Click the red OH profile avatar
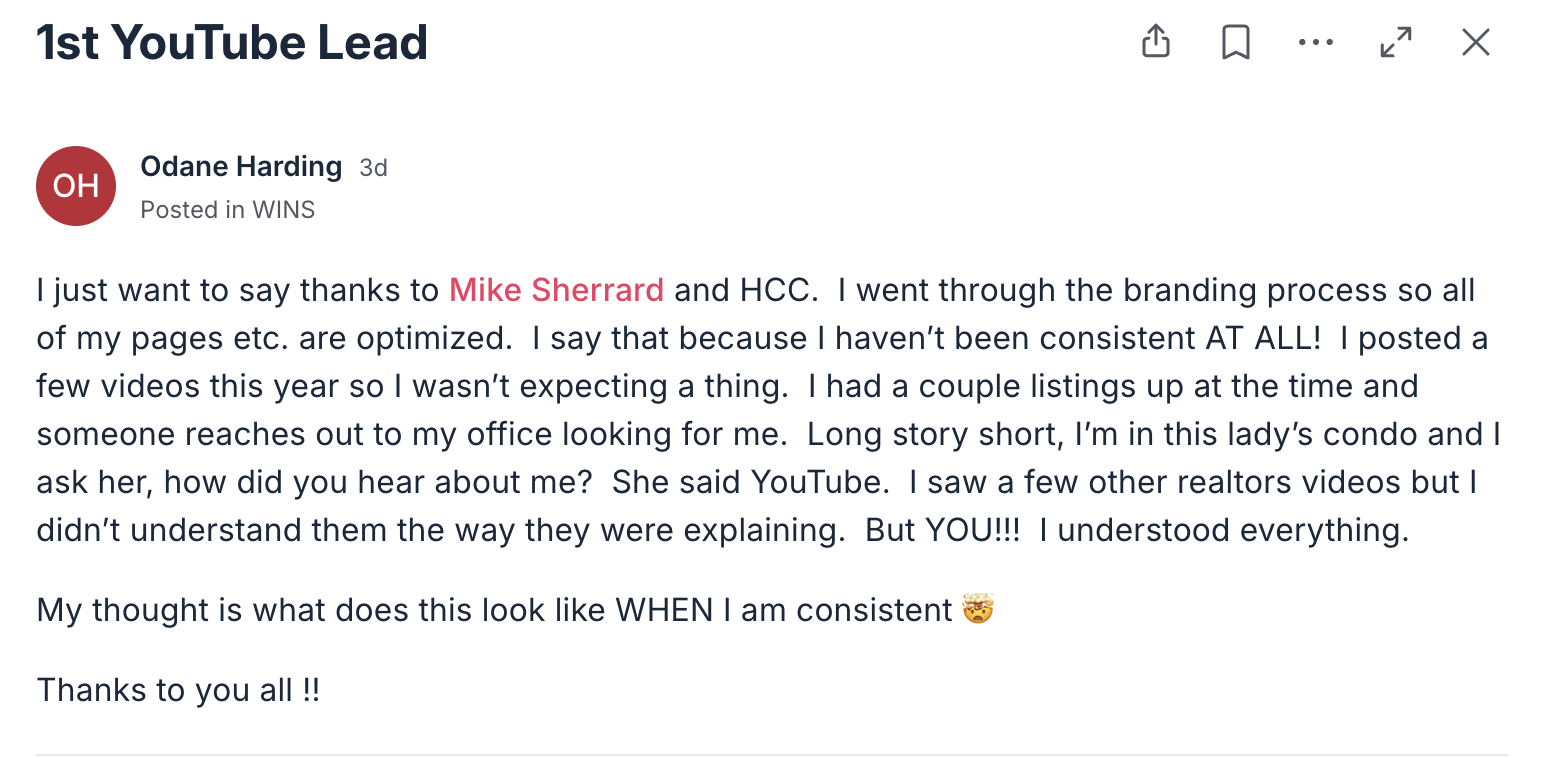 pyautogui.click(x=76, y=186)
